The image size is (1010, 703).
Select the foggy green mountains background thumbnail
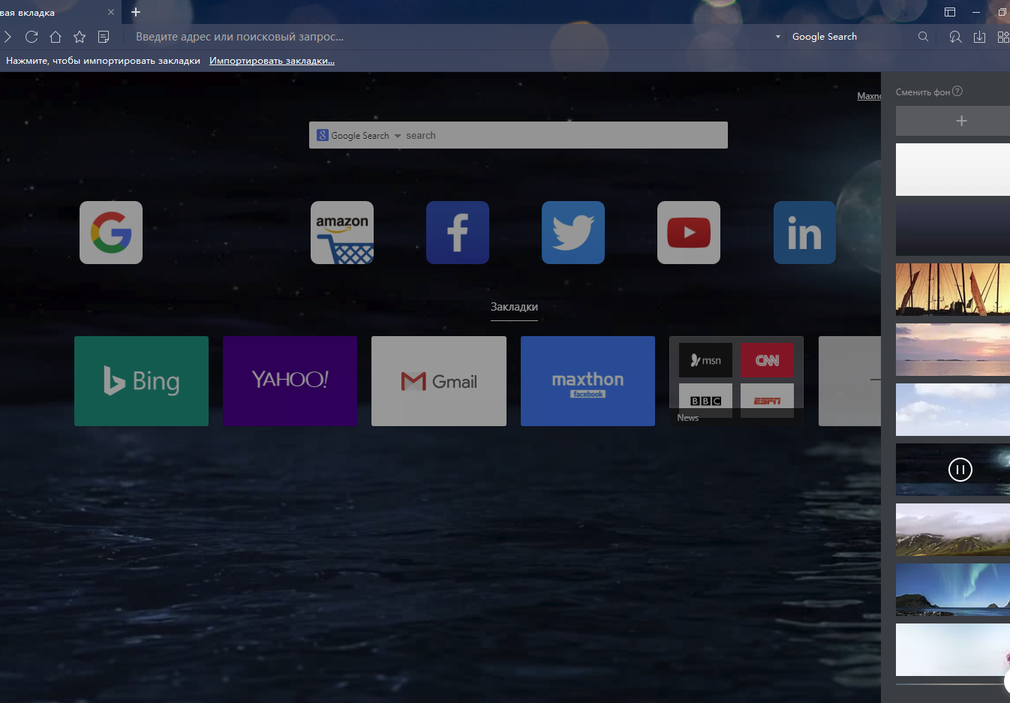click(953, 529)
